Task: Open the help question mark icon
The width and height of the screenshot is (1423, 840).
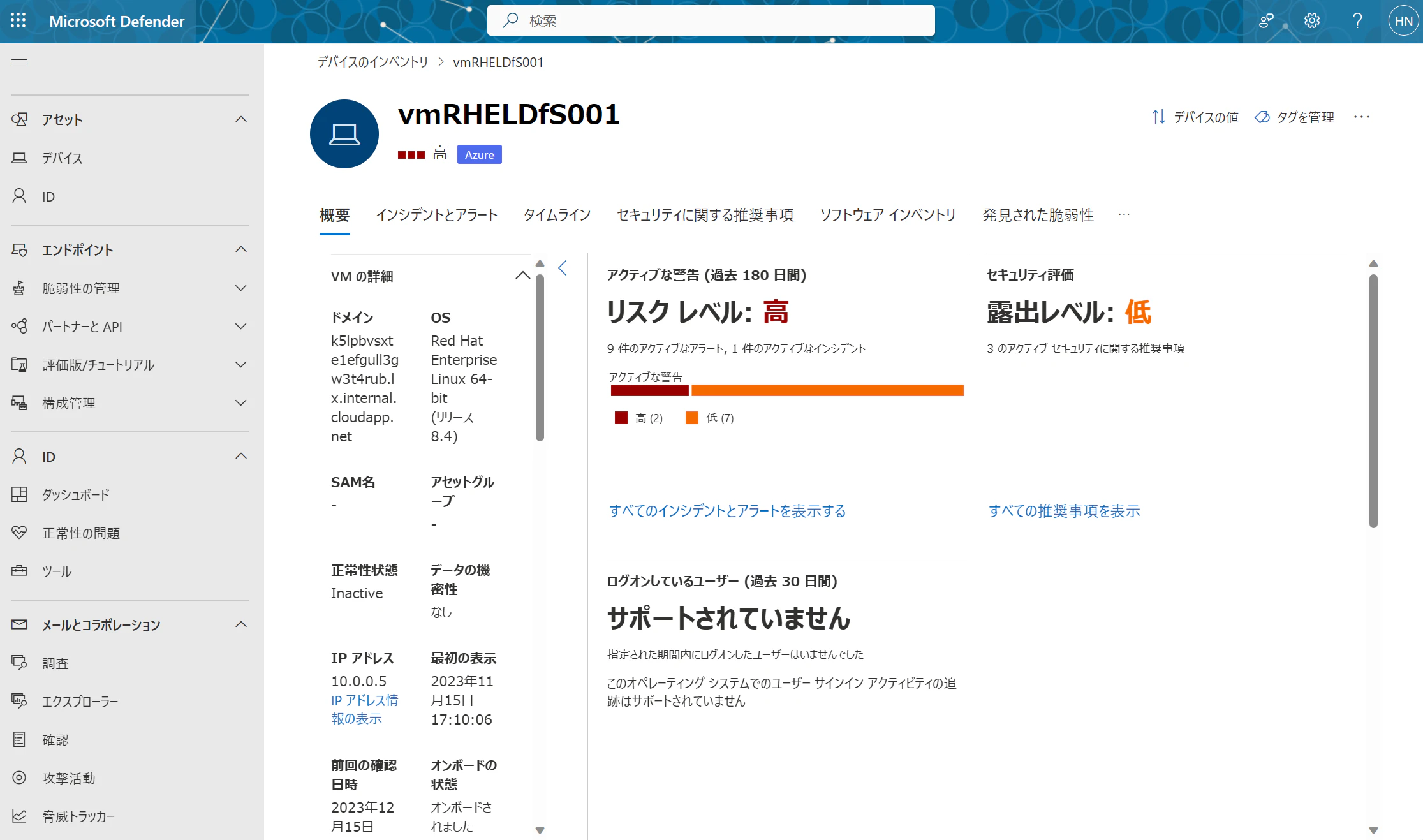Action: coord(1357,21)
